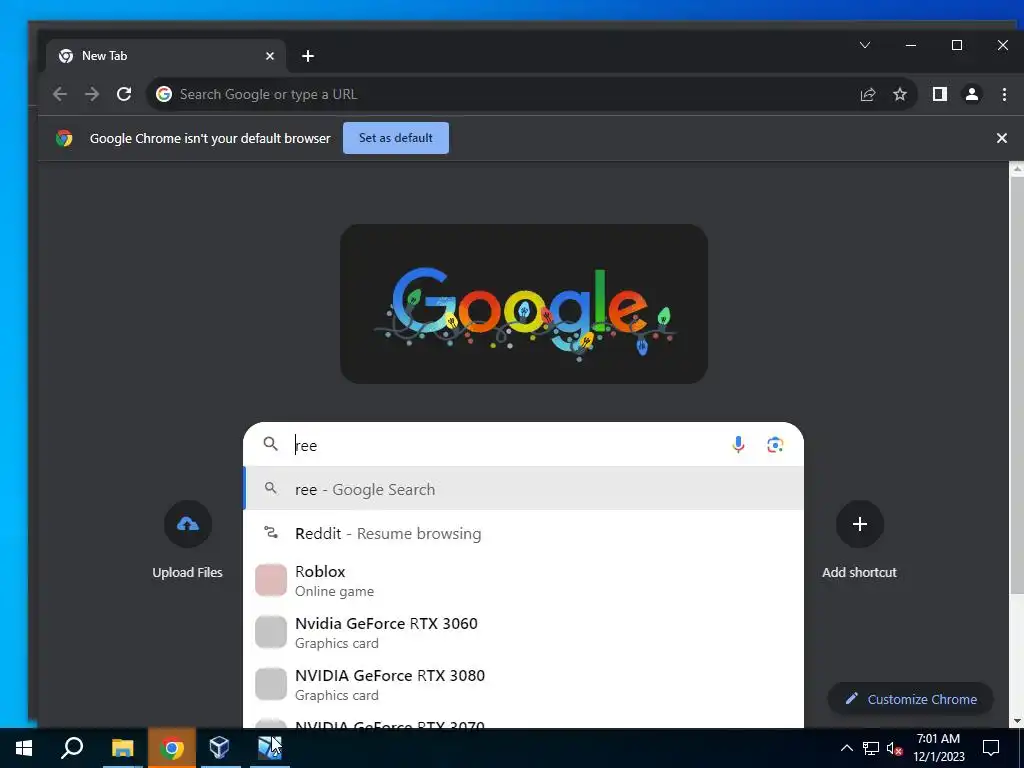1024x768 pixels.
Task: Click the share page icon in address bar
Action: [868, 94]
